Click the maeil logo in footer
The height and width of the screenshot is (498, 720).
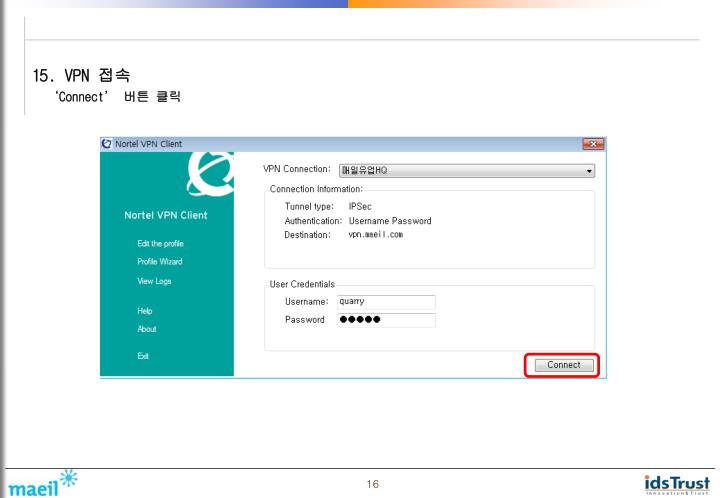tap(42, 484)
